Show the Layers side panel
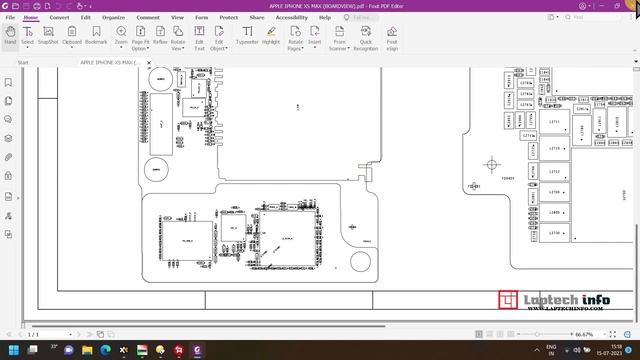 8,138
